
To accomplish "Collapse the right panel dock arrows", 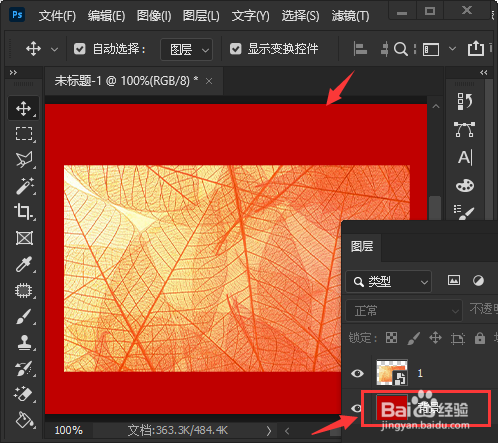I will pyautogui.click(x=484, y=72).
